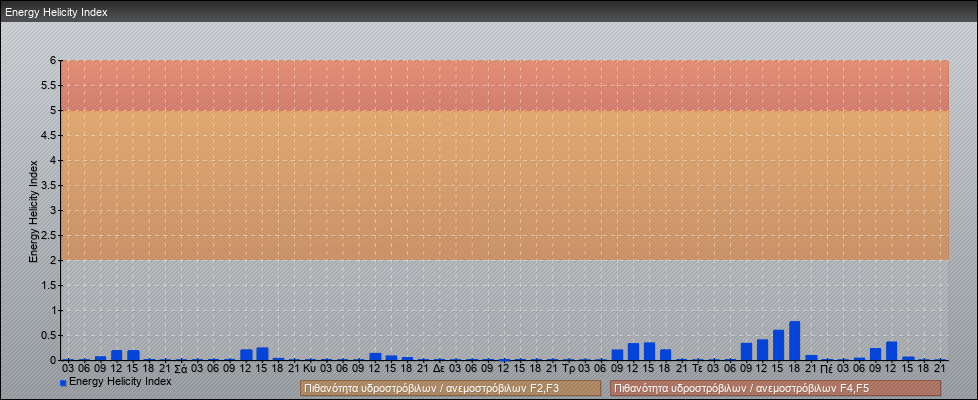Click the Τρ day label on x-axis

click(568, 369)
